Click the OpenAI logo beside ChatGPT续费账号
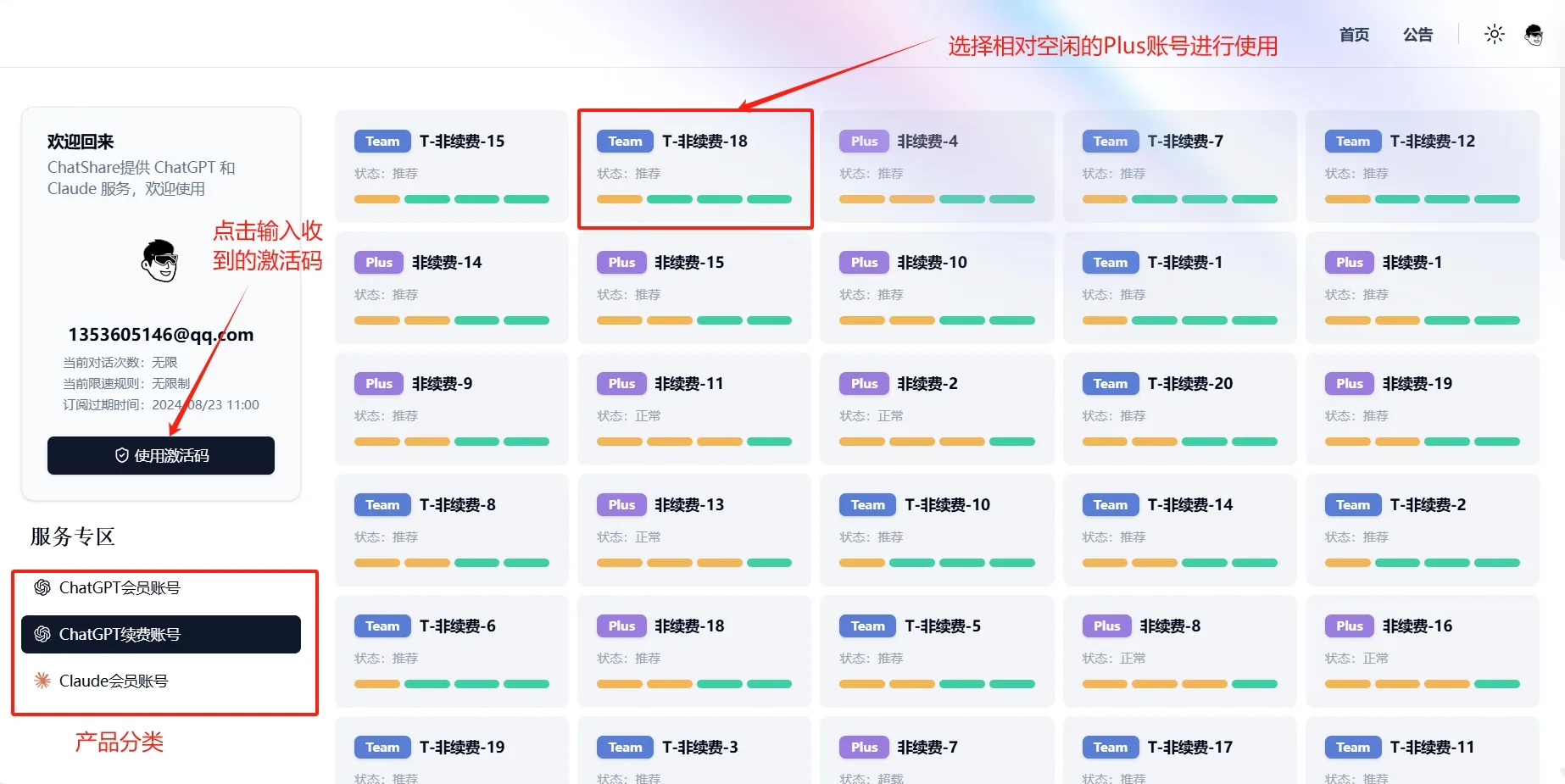The width and height of the screenshot is (1565, 784). [x=42, y=634]
